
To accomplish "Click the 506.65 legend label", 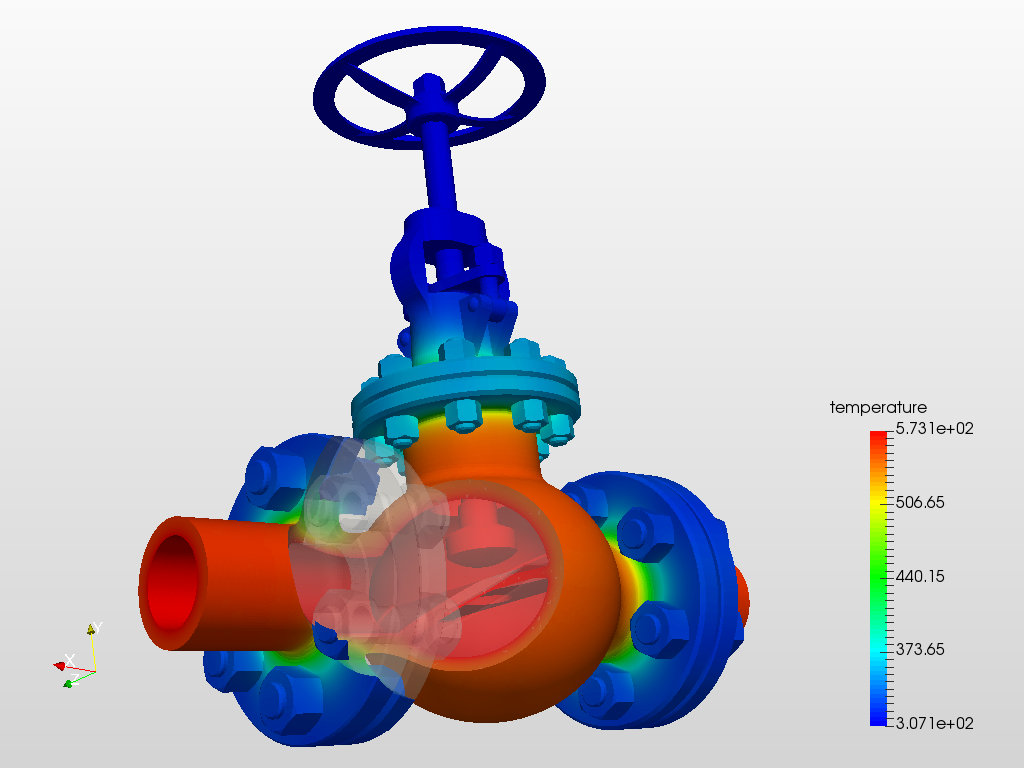I will click(920, 502).
